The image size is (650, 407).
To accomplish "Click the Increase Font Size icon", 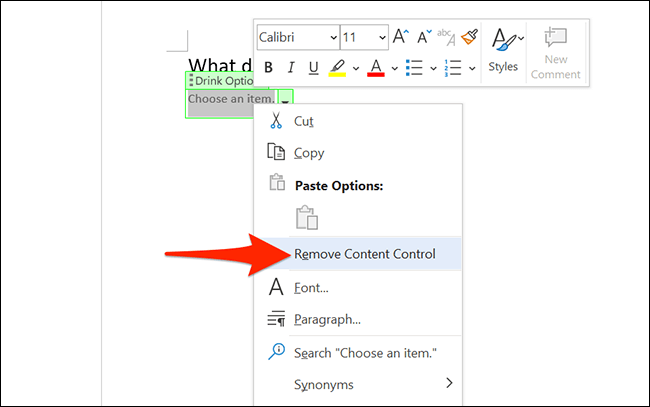I will tap(401, 37).
